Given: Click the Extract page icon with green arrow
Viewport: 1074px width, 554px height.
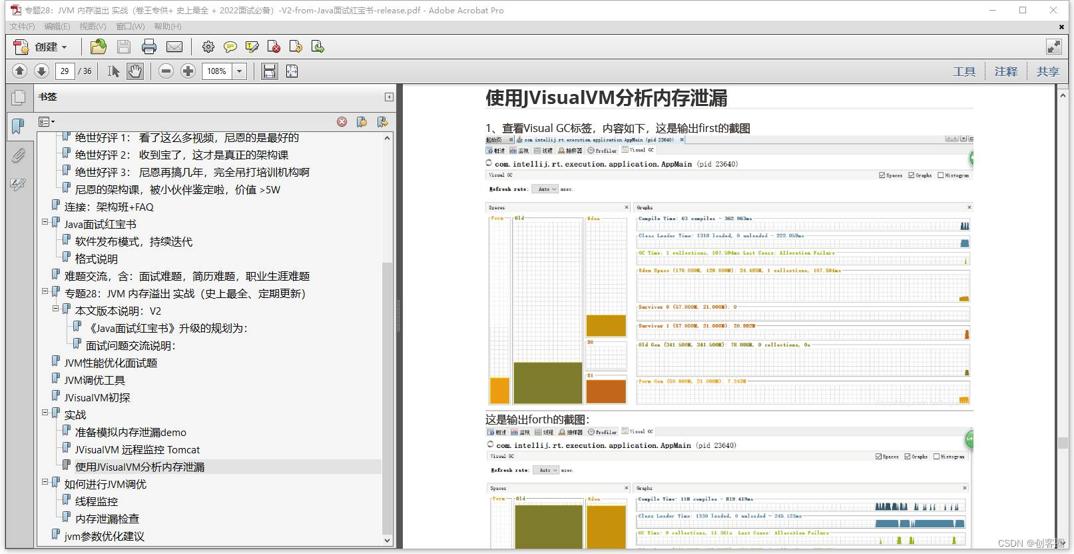Looking at the screenshot, I should click(318, 47).
